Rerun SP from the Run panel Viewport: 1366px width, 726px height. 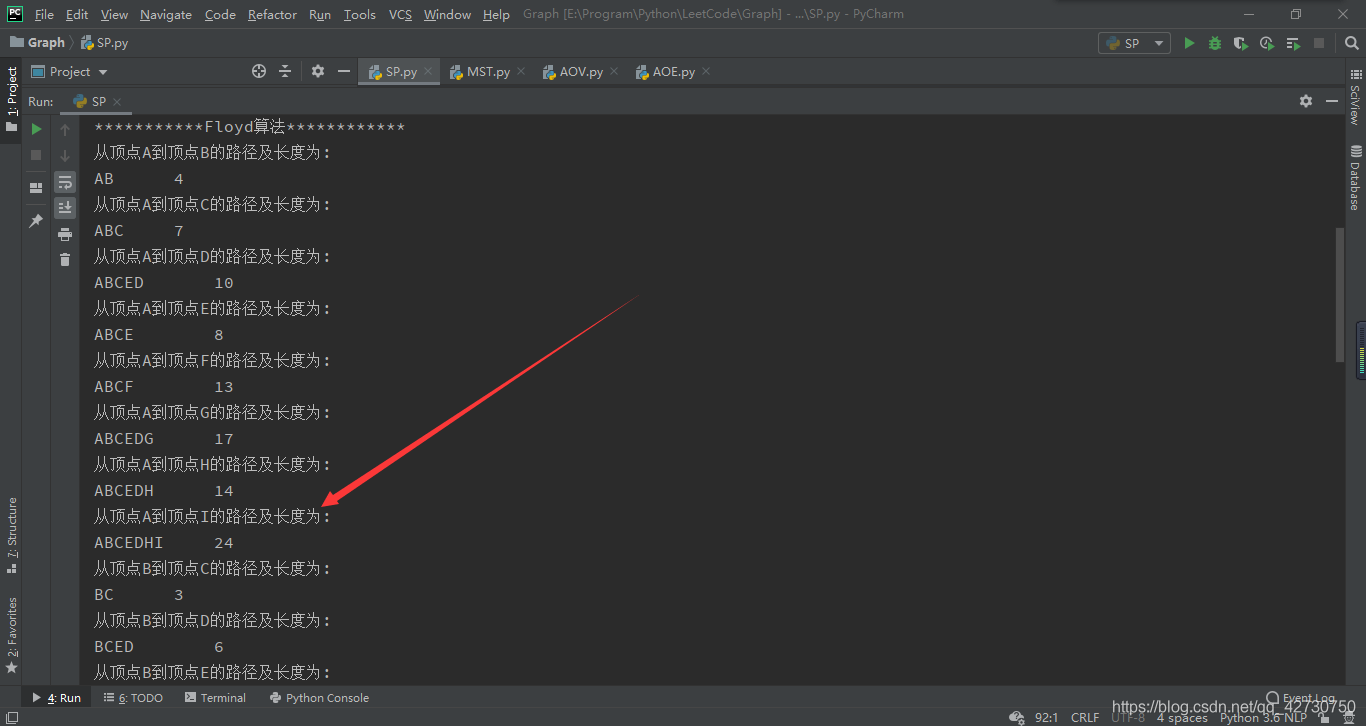[x=36, y=129]
